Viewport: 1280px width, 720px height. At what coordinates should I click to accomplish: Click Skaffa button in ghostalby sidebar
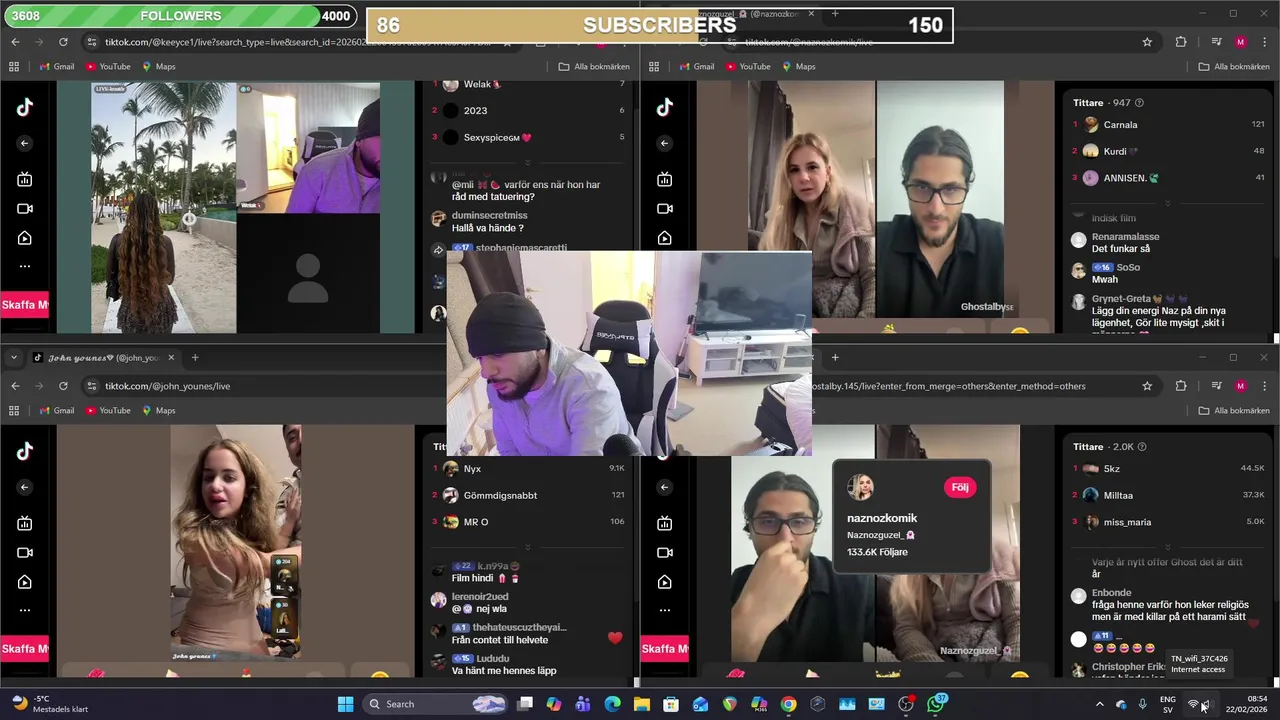(664, 649)
